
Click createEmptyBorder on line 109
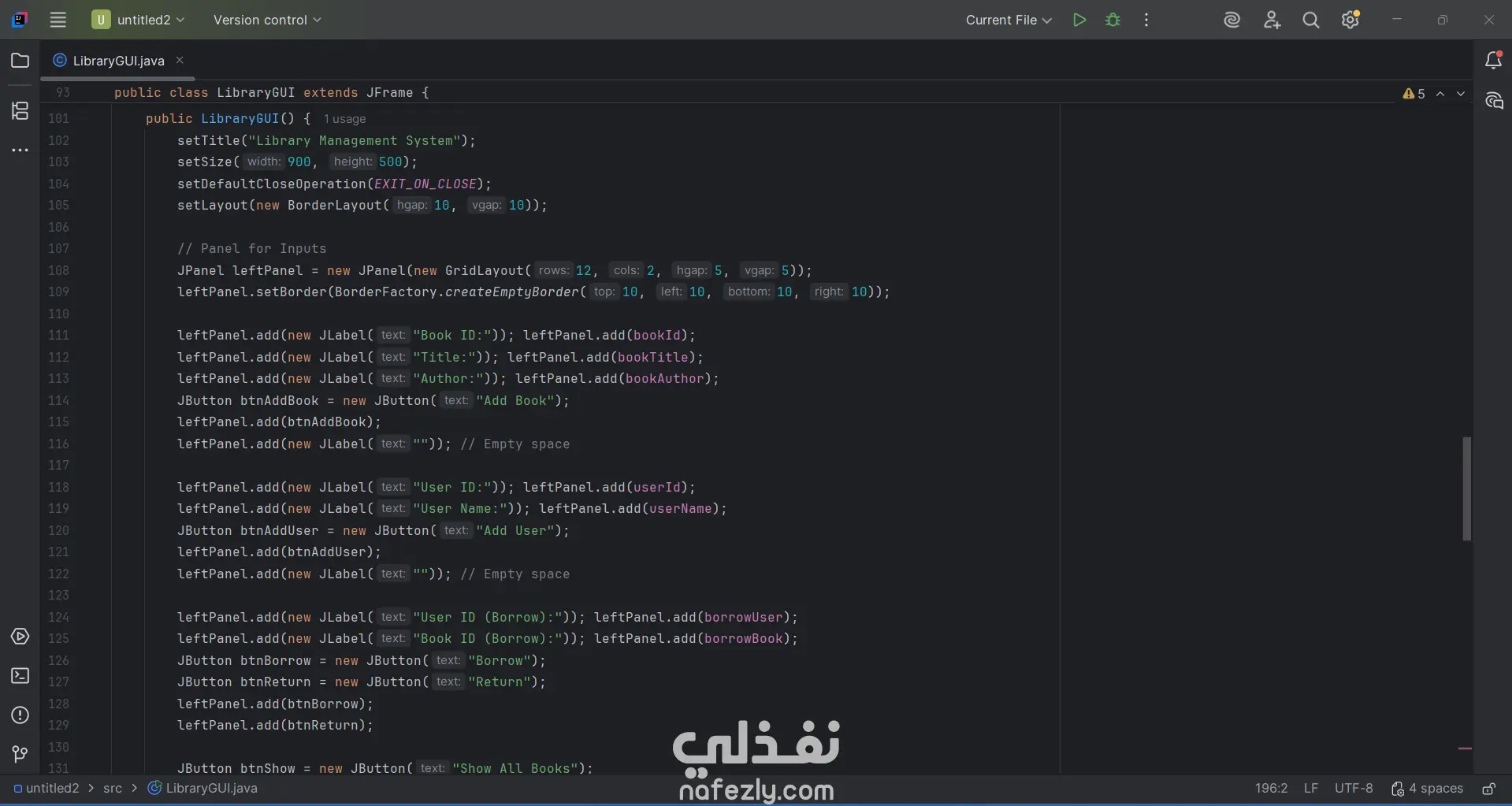[512, 292]
